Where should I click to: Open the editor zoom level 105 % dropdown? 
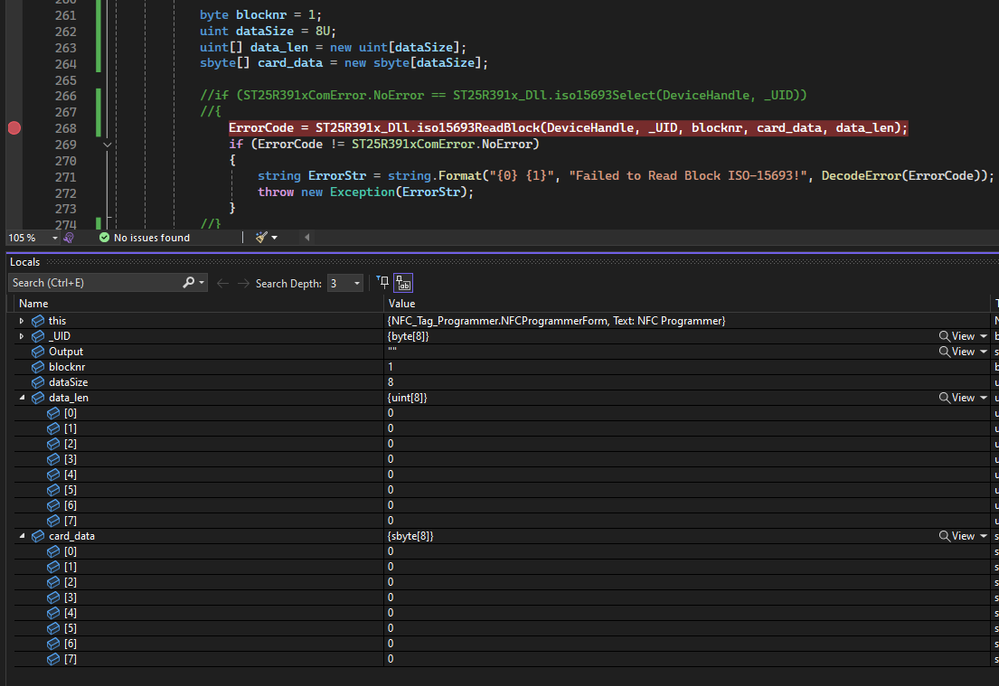pyautogui.click(x=55, y=238)
